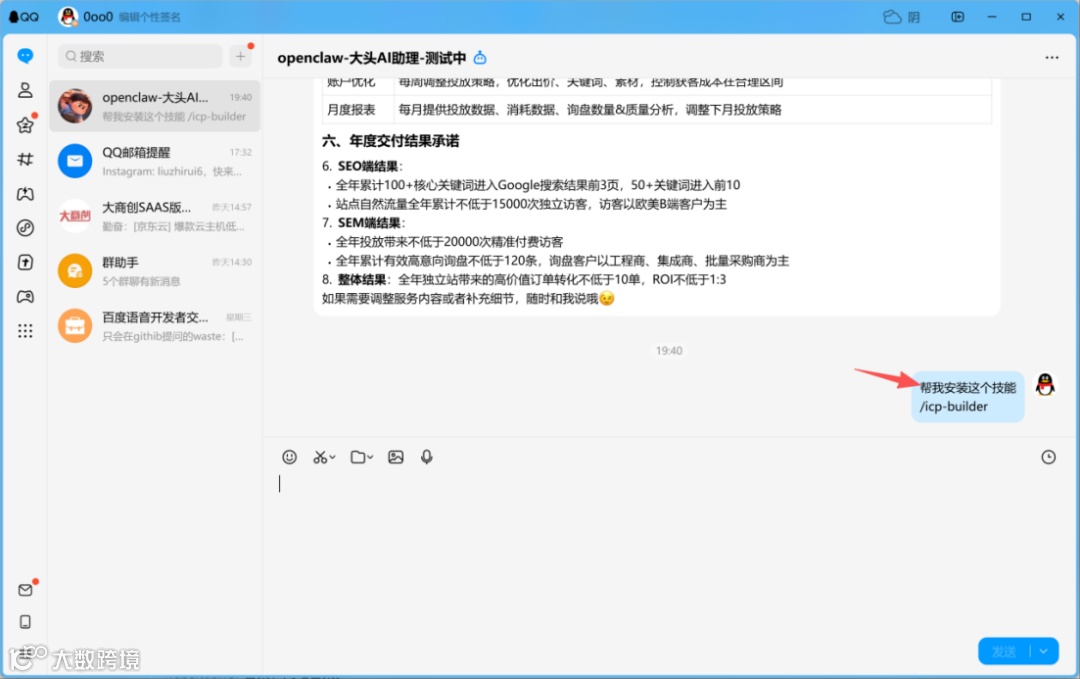This screenshot has height=679, width=1080.
Task: Open the QQ邮箱提醒 conversation
Action: tap(155, 161)
